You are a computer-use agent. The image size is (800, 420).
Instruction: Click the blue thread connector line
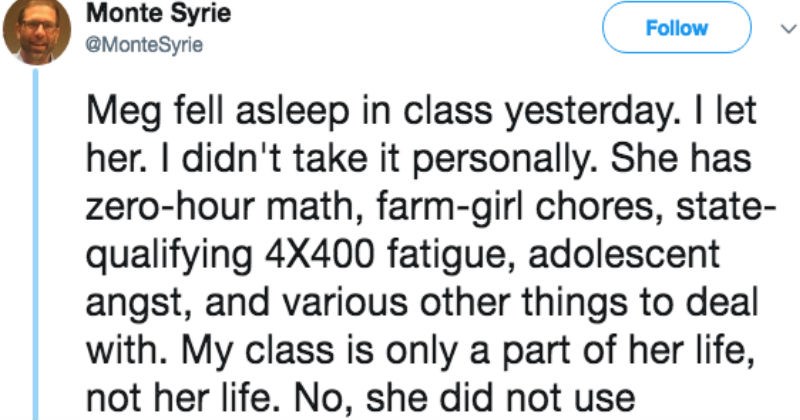point(36,245)
